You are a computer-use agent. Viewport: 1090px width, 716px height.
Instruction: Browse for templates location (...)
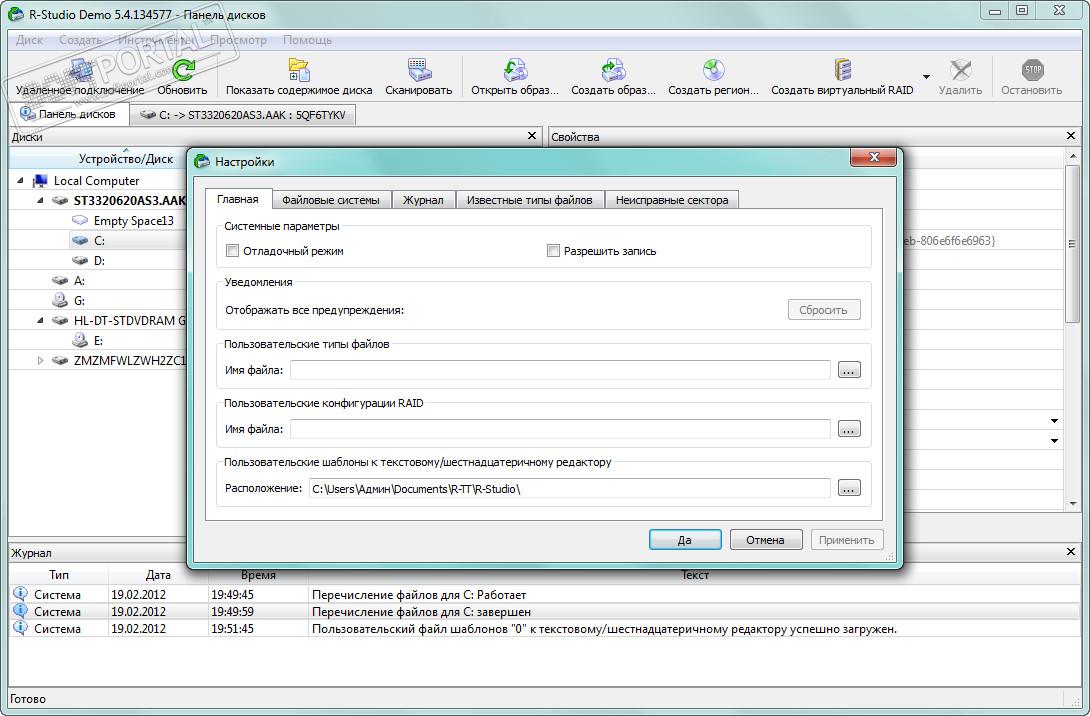pos(849,488)
